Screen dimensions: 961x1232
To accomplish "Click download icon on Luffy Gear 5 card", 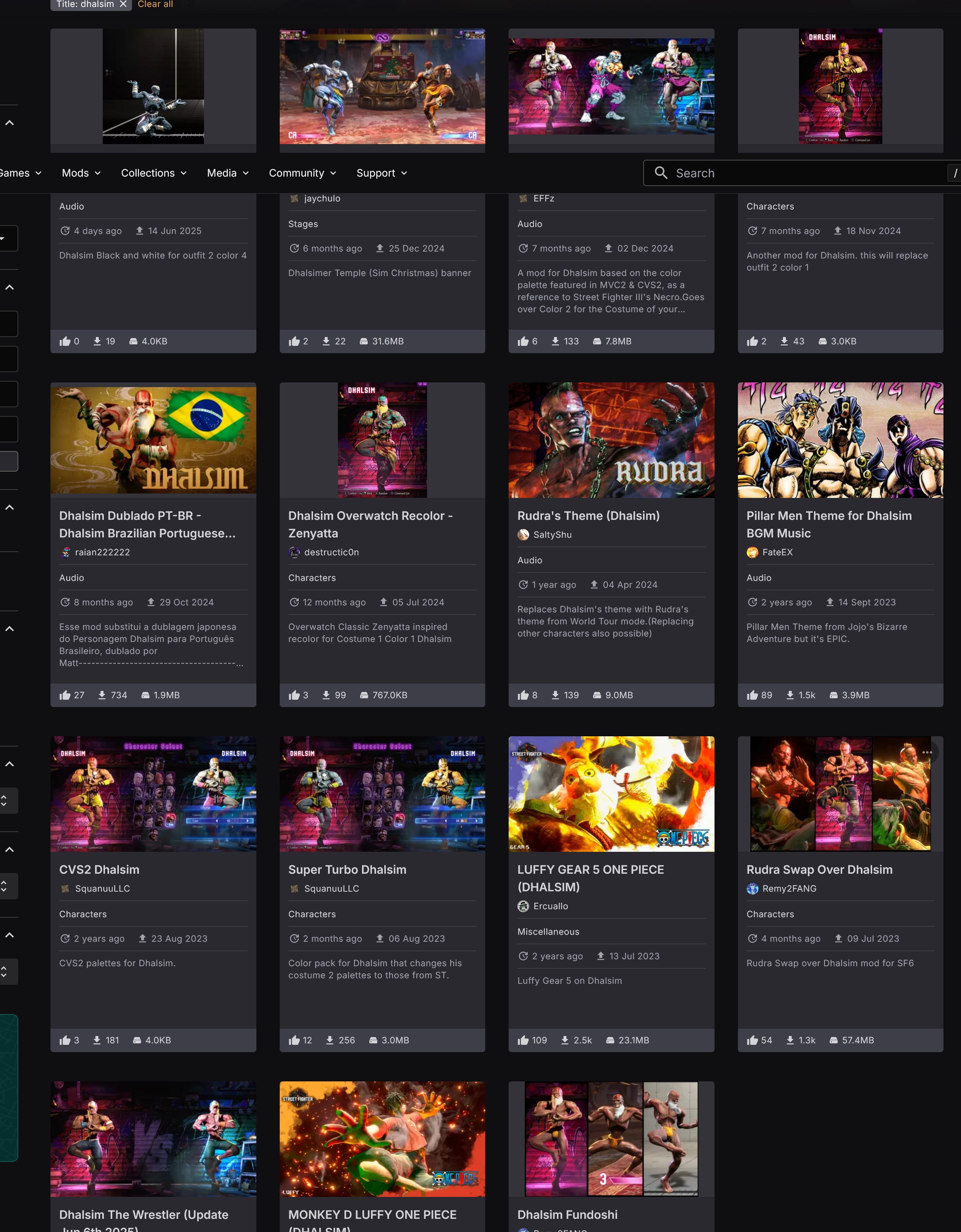I will (564, 1040).
